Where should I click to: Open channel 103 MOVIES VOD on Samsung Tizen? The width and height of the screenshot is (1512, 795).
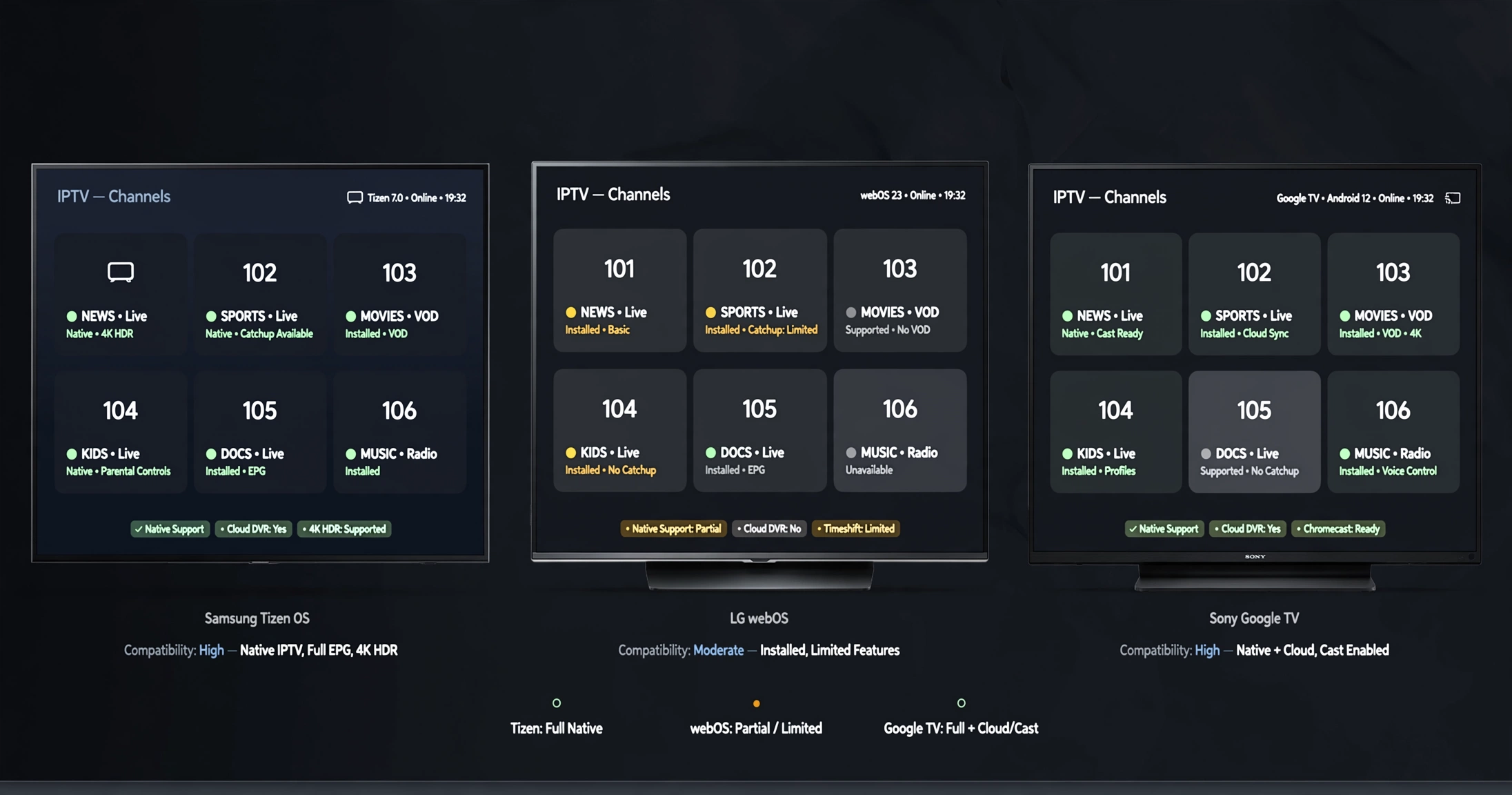pyautogui.click(x=400, y=294)
